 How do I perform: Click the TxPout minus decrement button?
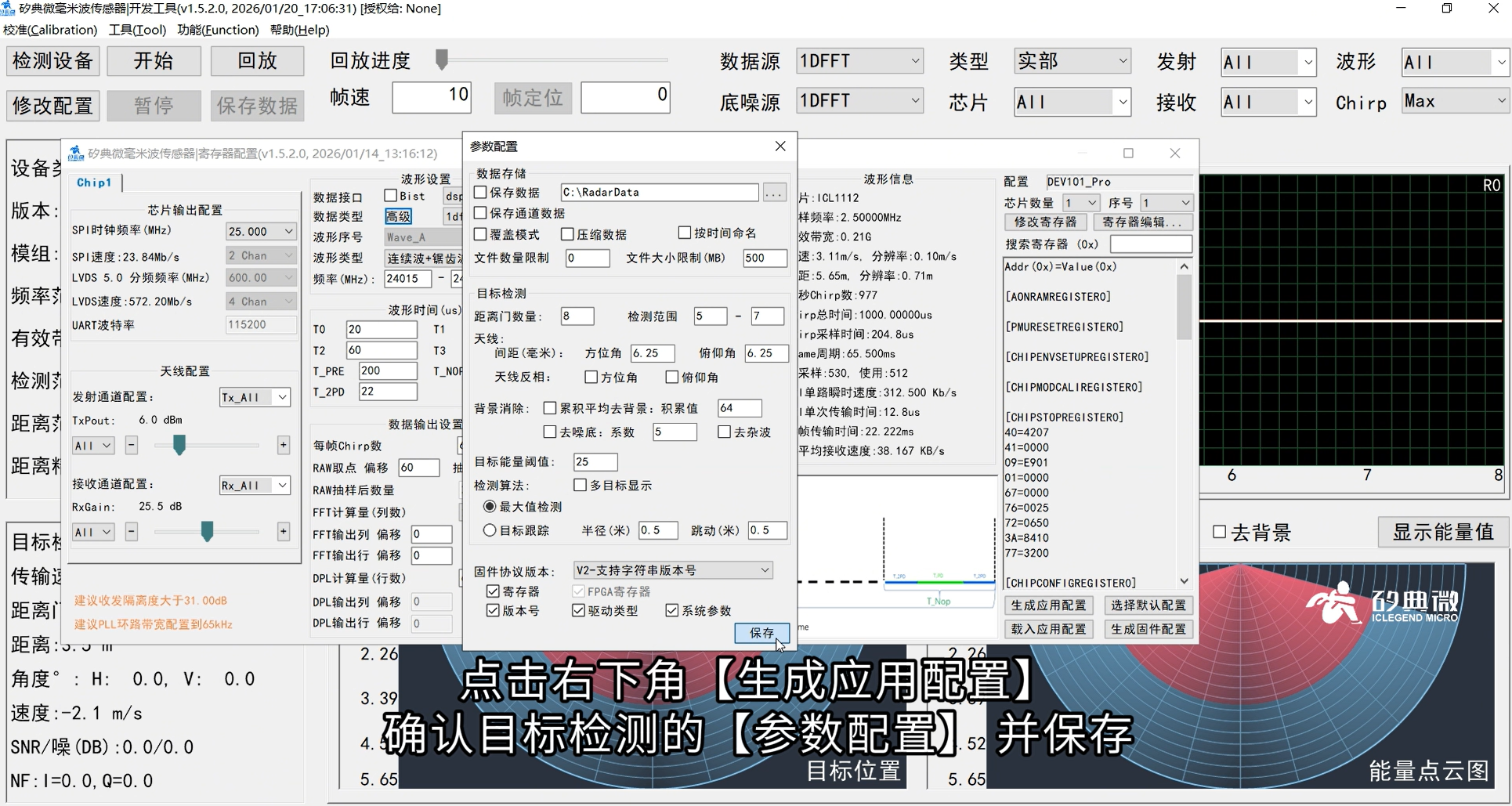point(132,445)
